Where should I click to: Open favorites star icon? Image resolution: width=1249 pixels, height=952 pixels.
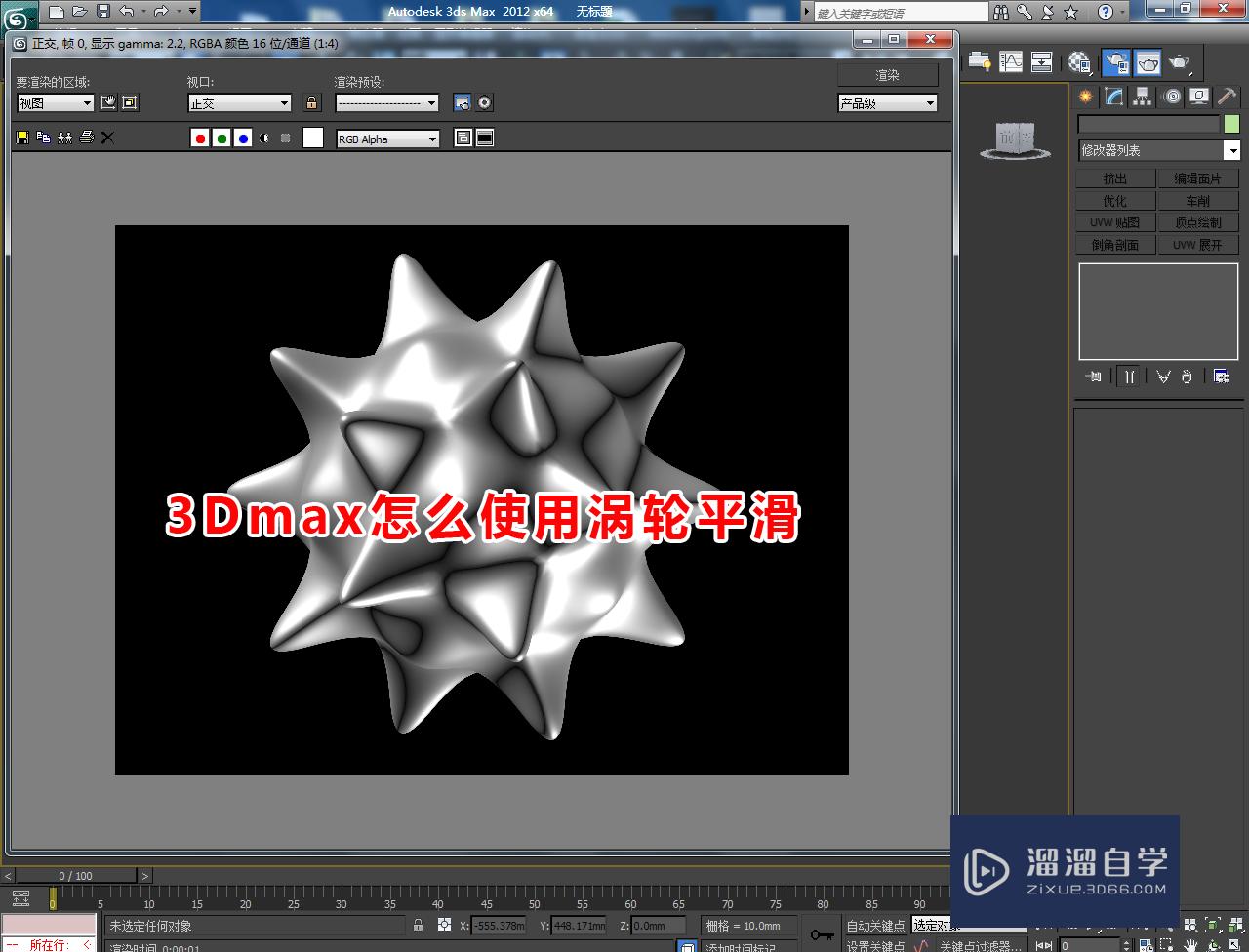pyautogui.click(x=1070, y=12)
